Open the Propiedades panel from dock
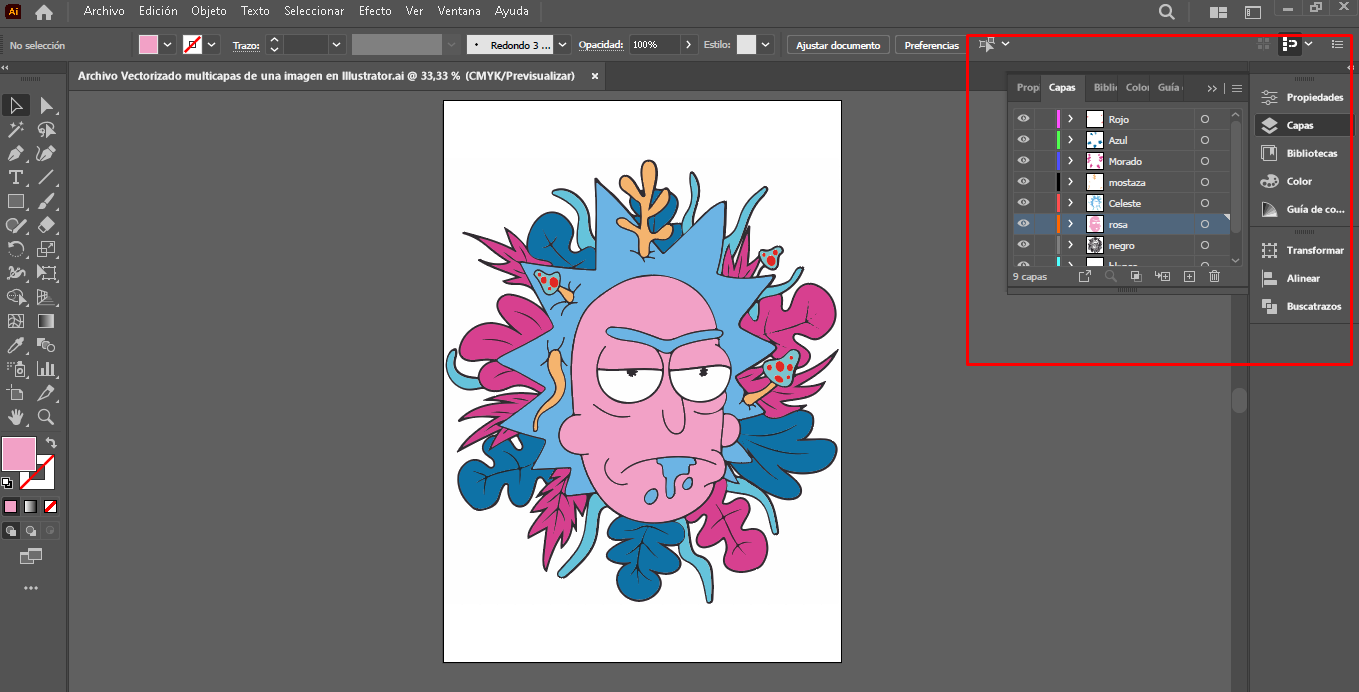The height and width of the screenshot is (692, 1359). (x=1301, y=97)
